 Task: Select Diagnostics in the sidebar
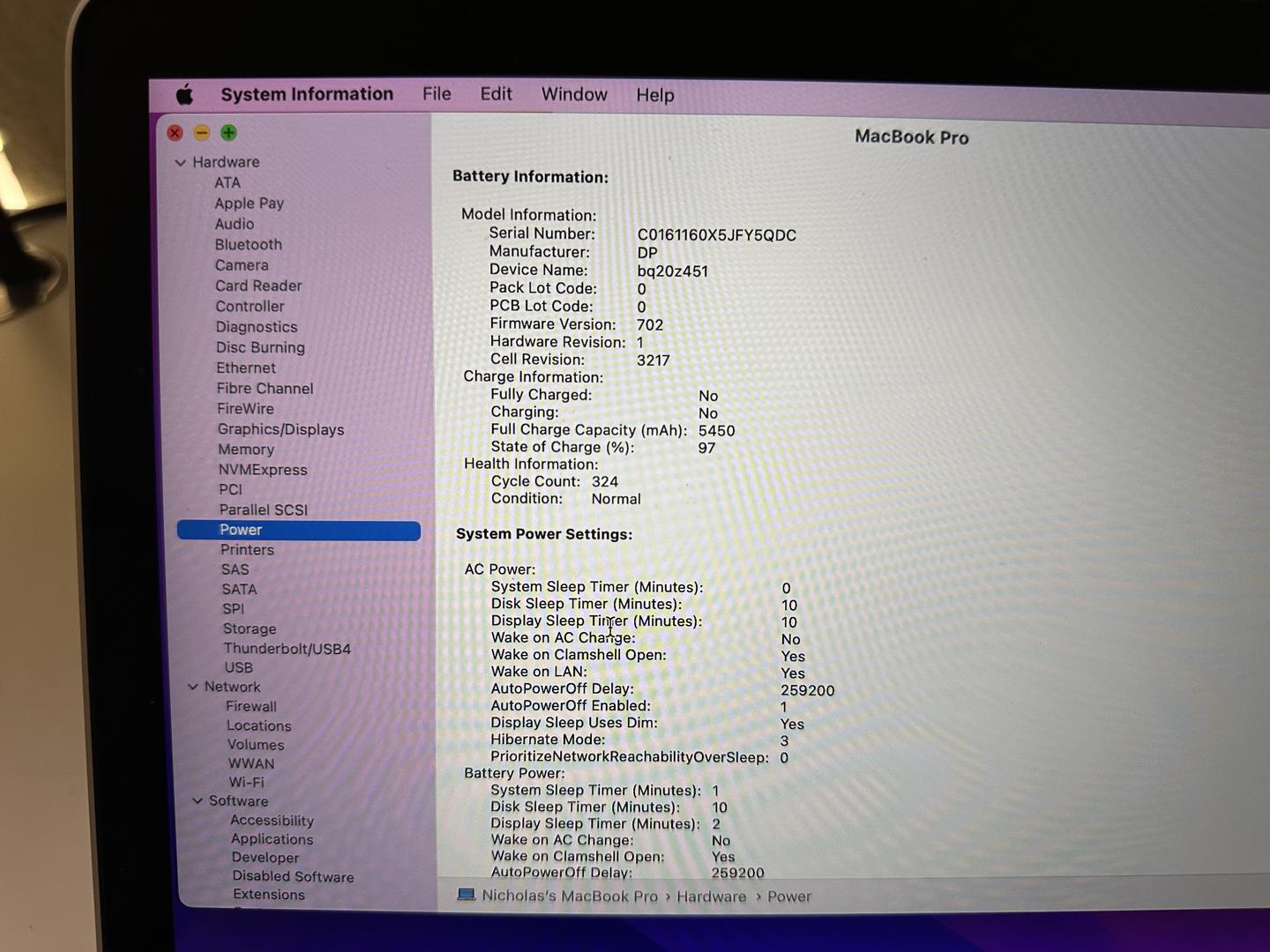[257, 327]
